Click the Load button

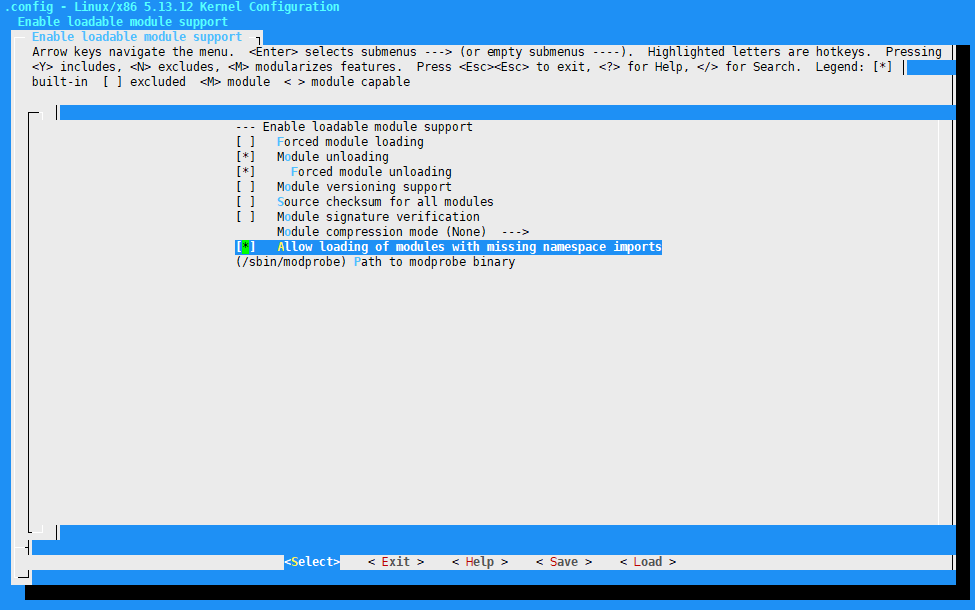pos(647,561)
